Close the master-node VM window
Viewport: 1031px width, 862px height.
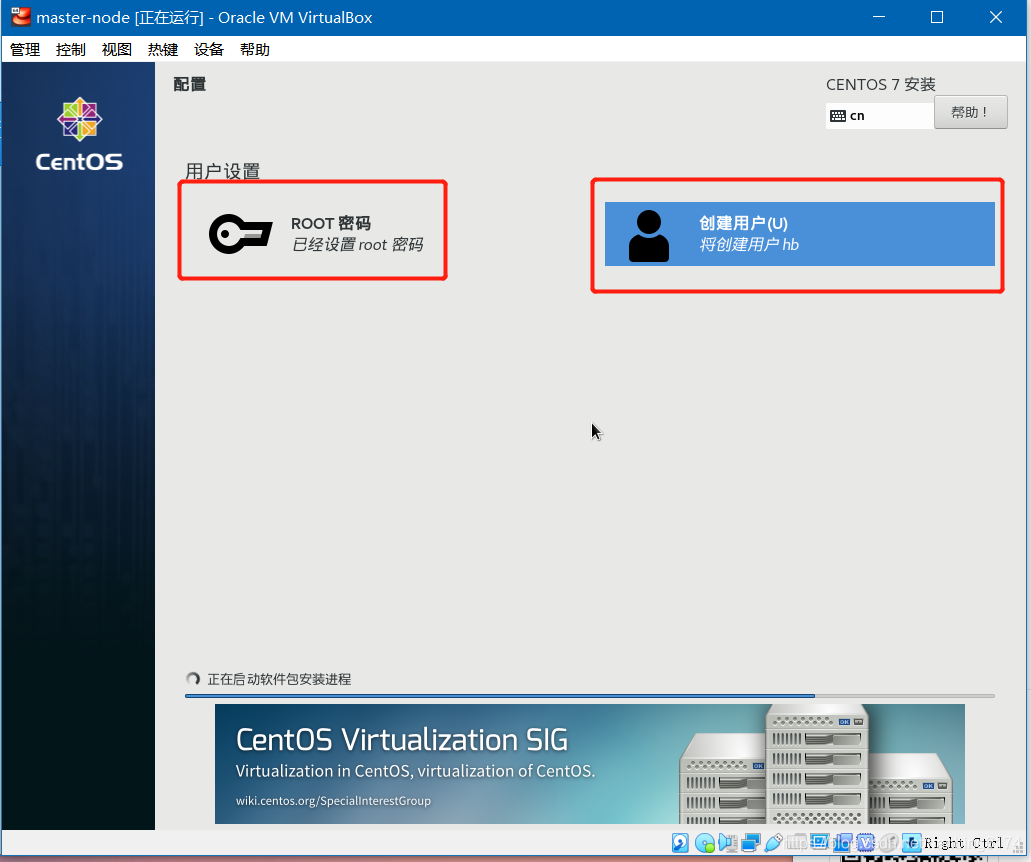995,17
